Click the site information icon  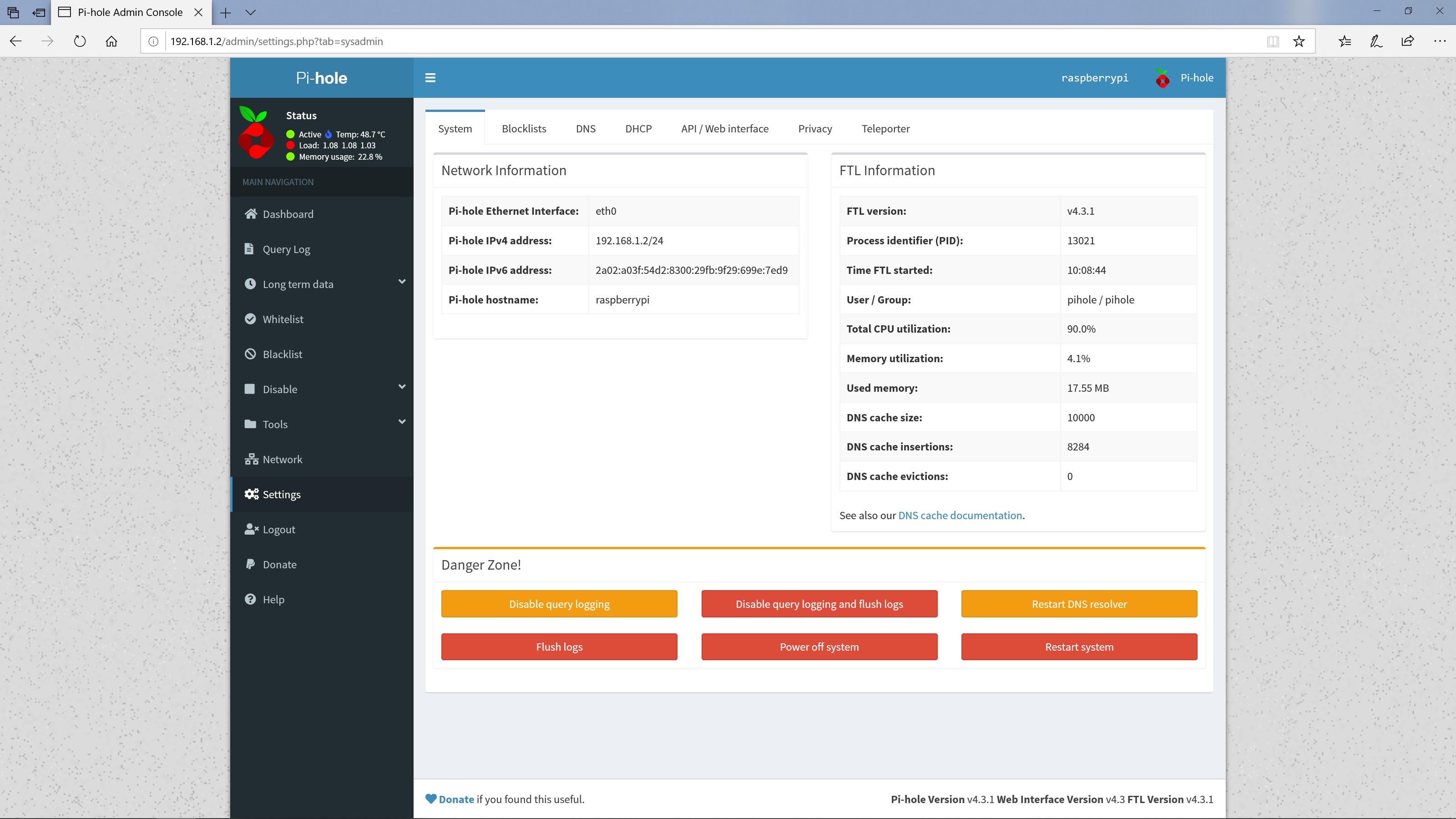pyautogui.click(x=153, y=41)
